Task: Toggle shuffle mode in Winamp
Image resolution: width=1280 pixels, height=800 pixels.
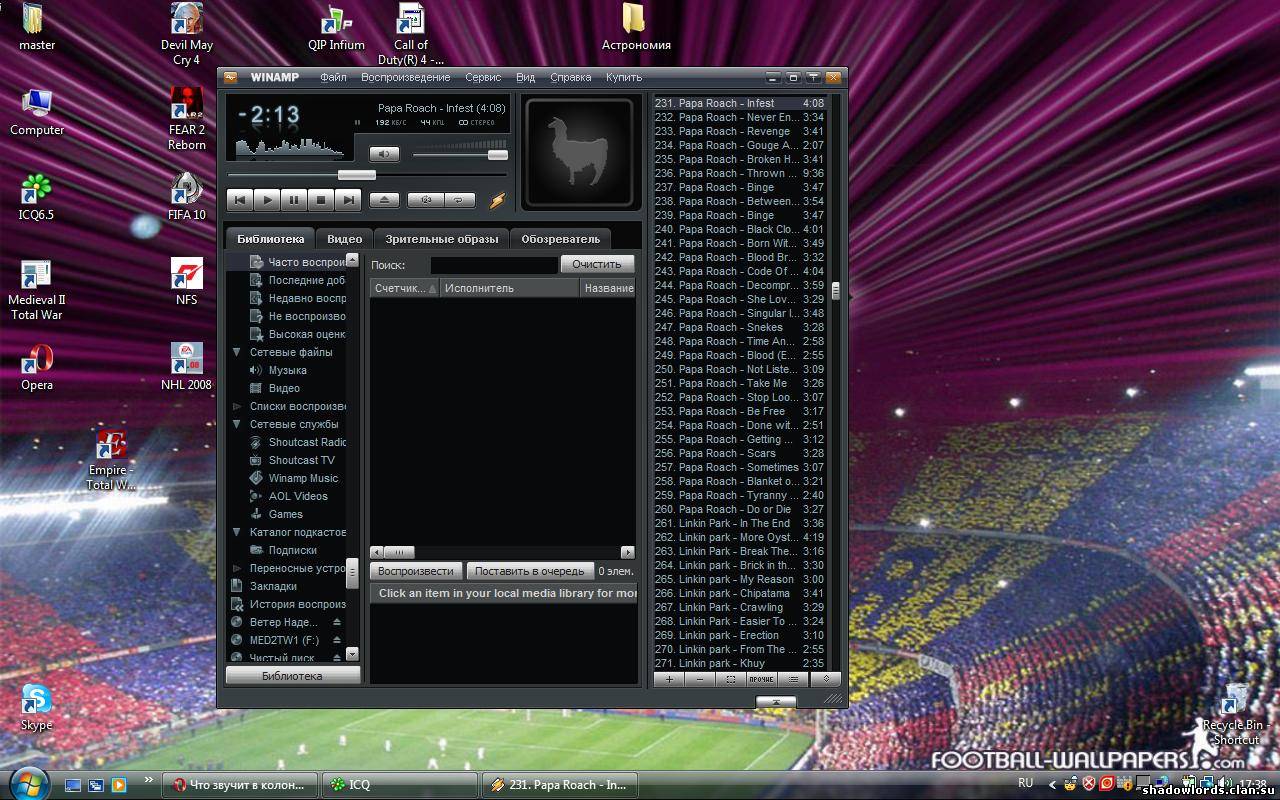Action: coord(425,200)
